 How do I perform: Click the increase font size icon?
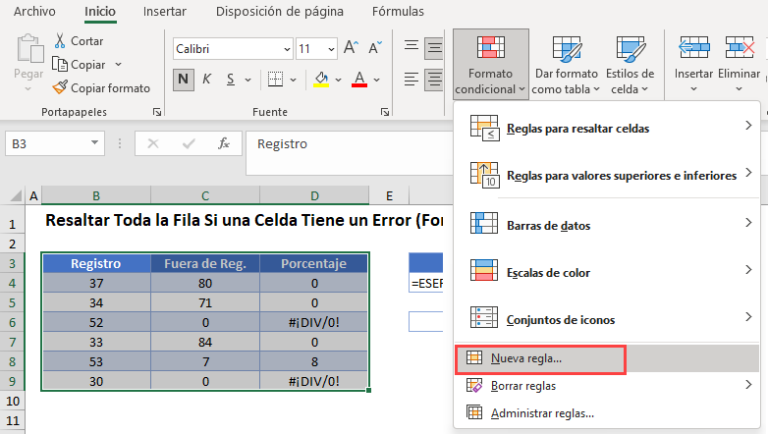pyautogui.click(x=351, y=48)
